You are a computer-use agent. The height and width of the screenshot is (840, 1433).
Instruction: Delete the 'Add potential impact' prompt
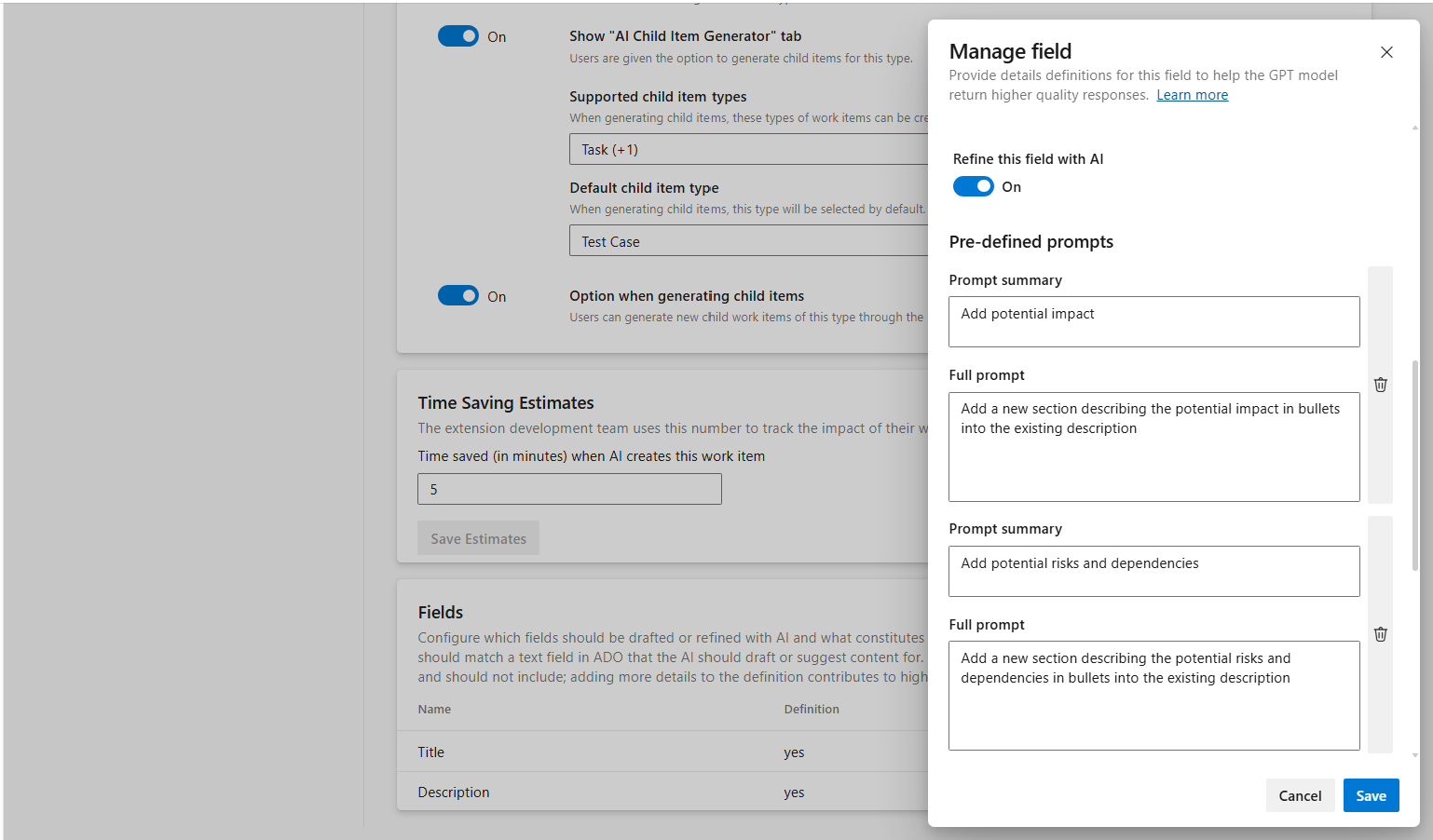(1380, 385)
